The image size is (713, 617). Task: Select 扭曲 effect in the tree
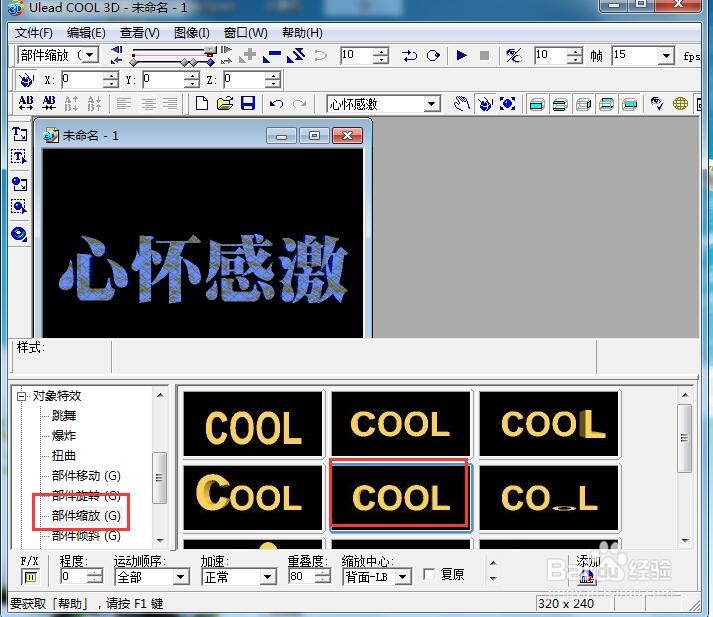click(64, 456)
